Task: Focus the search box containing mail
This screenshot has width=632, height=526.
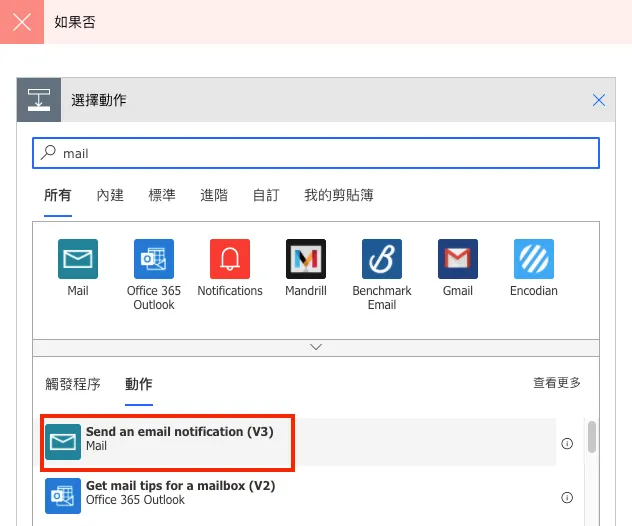Action: (316, 153)
